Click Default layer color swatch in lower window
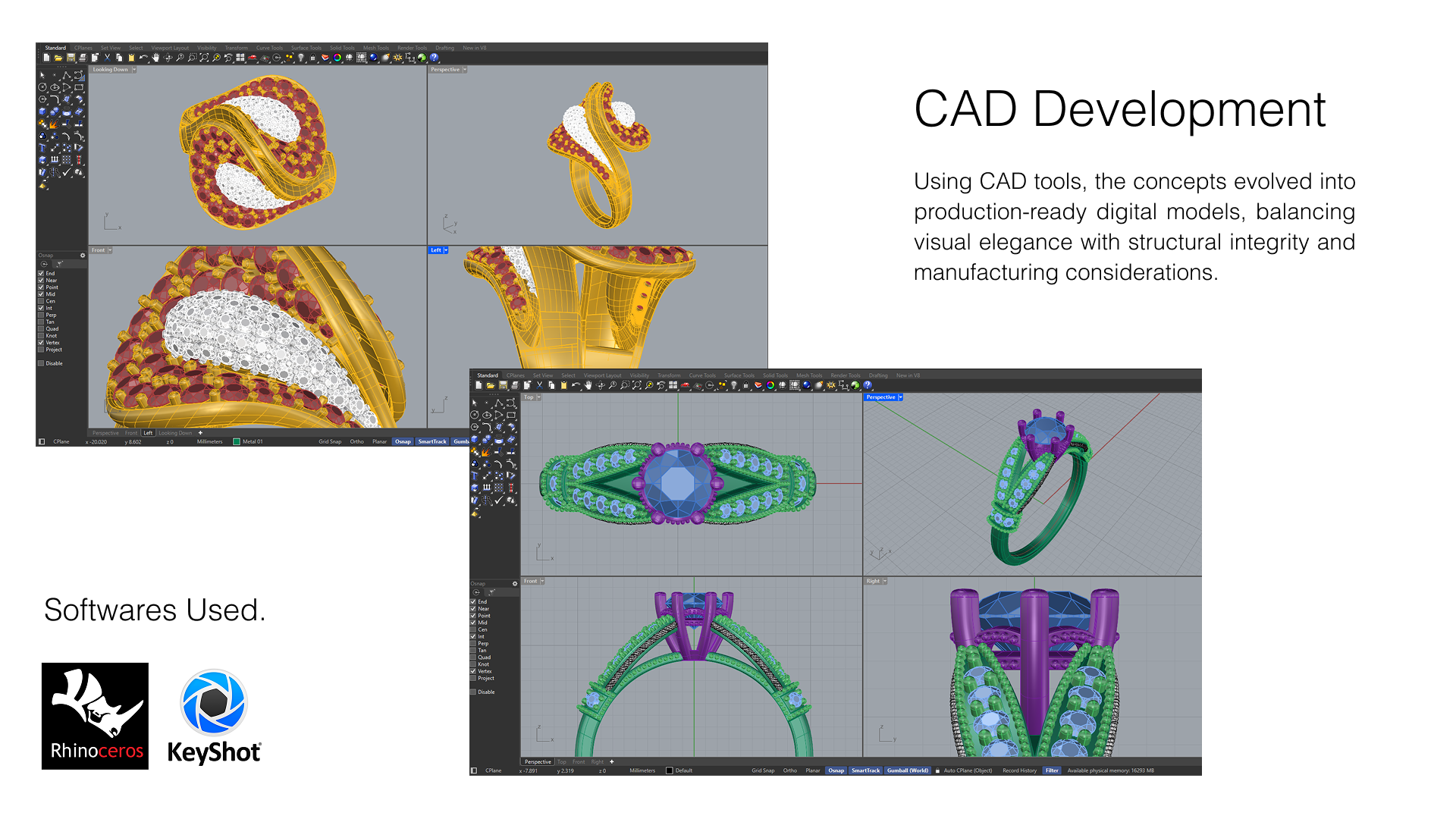The height and width of the screenshot is (819, 1456). pyautogui.click(x=669, y=770)
